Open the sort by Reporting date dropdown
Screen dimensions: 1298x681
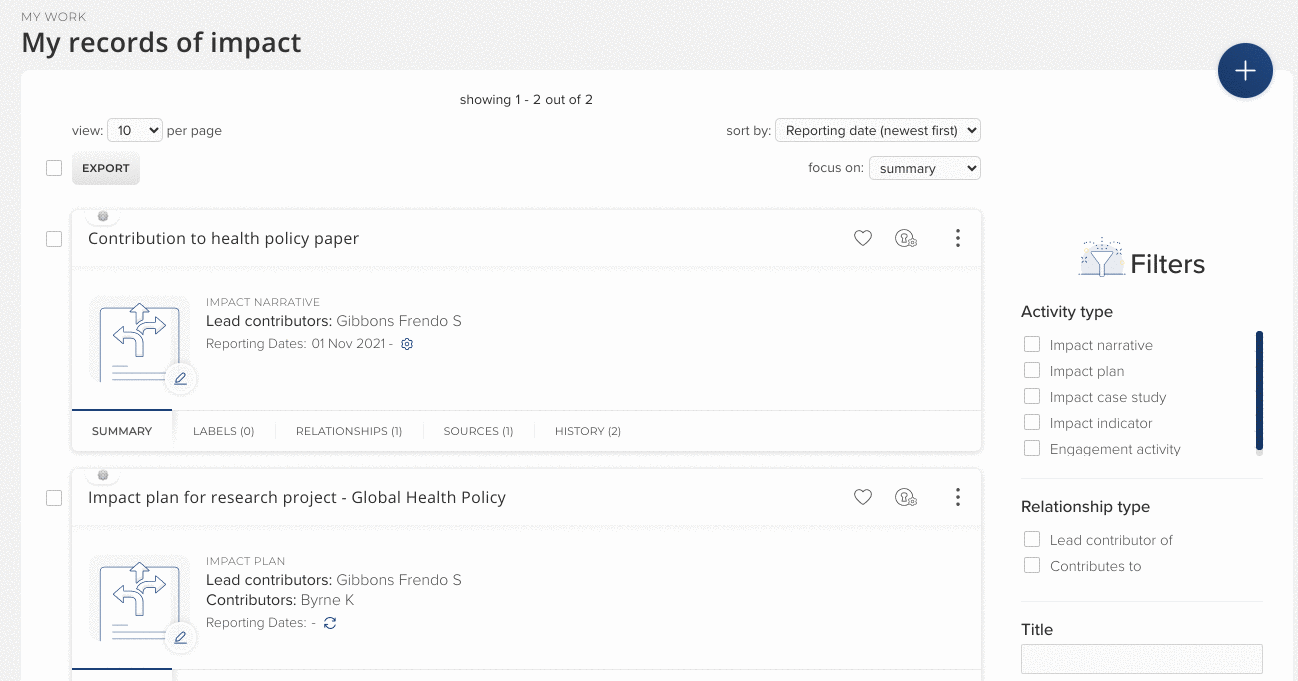[x=877, y=130]
